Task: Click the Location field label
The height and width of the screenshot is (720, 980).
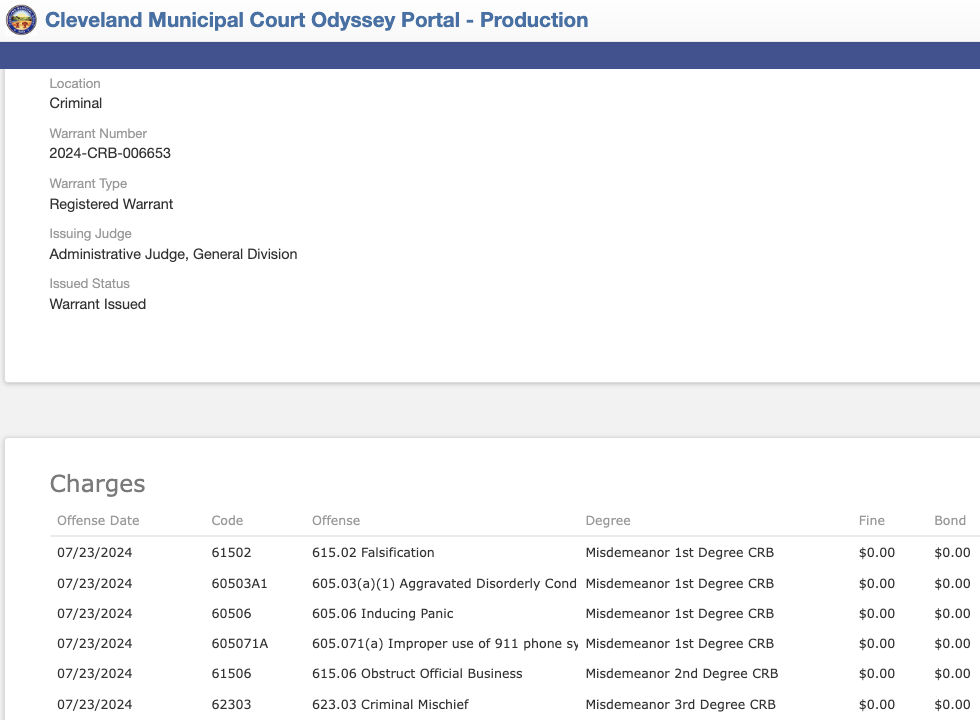Action: coord(75,83)
